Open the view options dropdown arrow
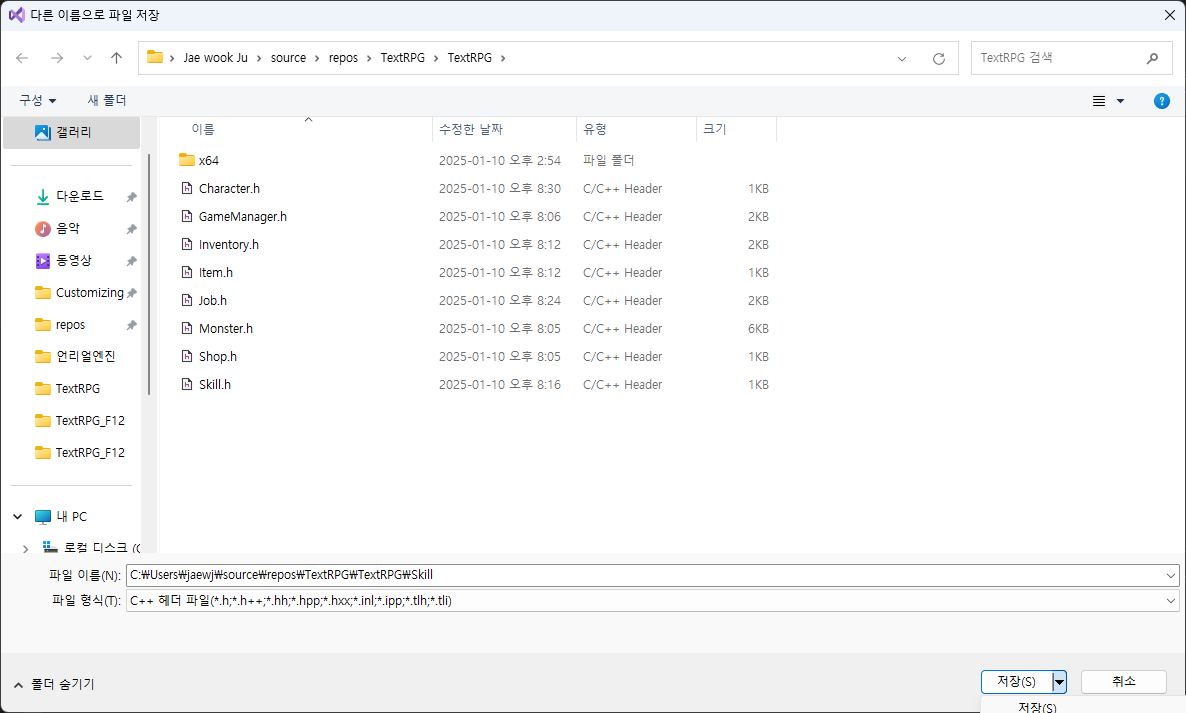The image size is (1186, 713). click(x=1120, y=101)
